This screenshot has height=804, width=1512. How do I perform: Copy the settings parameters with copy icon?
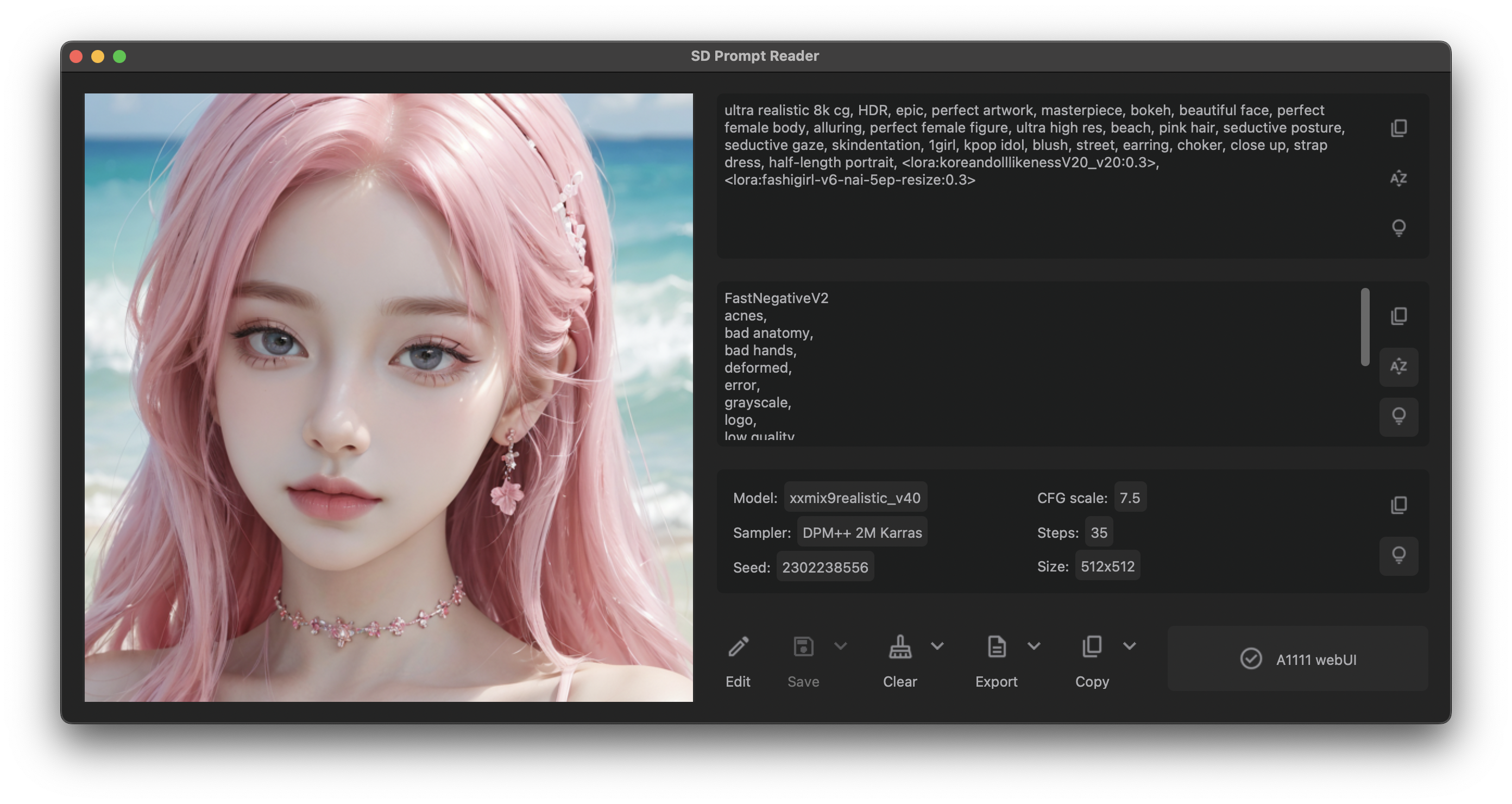1398,505
